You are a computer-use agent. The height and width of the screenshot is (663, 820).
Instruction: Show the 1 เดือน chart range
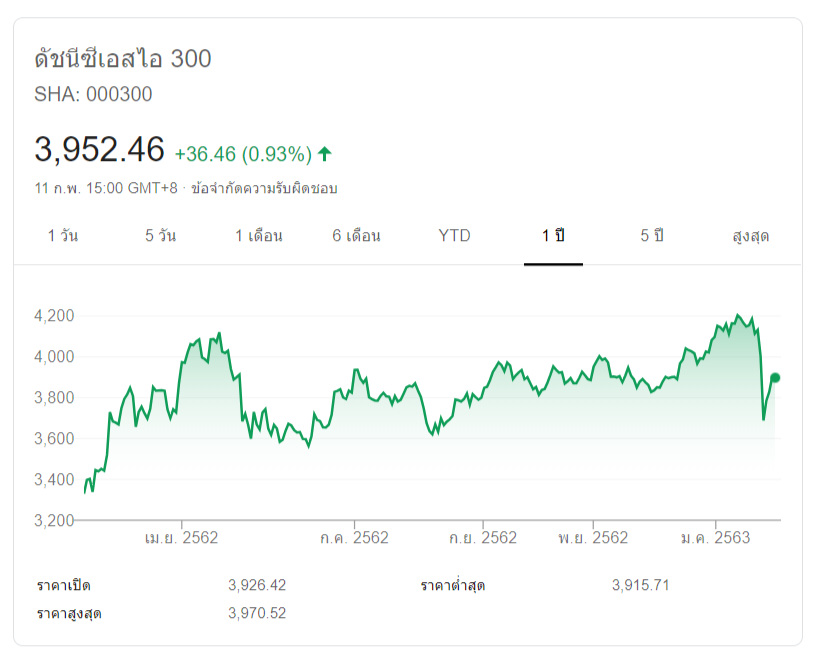259,236
